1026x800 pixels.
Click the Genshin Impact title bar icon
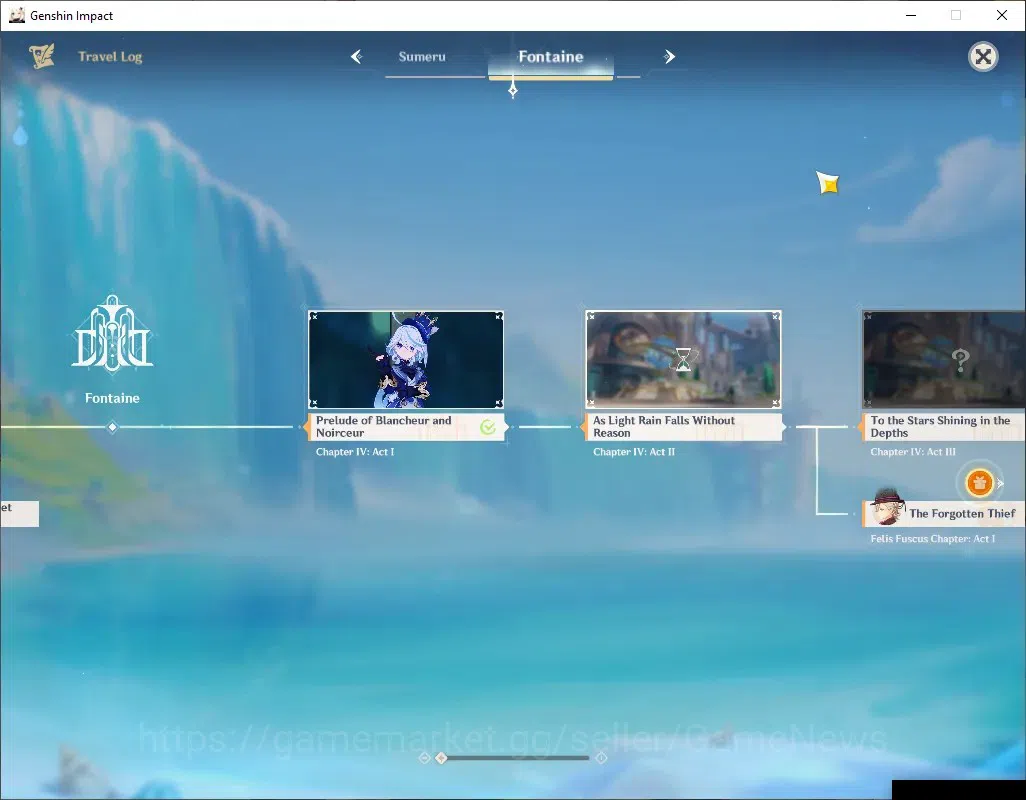(x=16, y=15)
